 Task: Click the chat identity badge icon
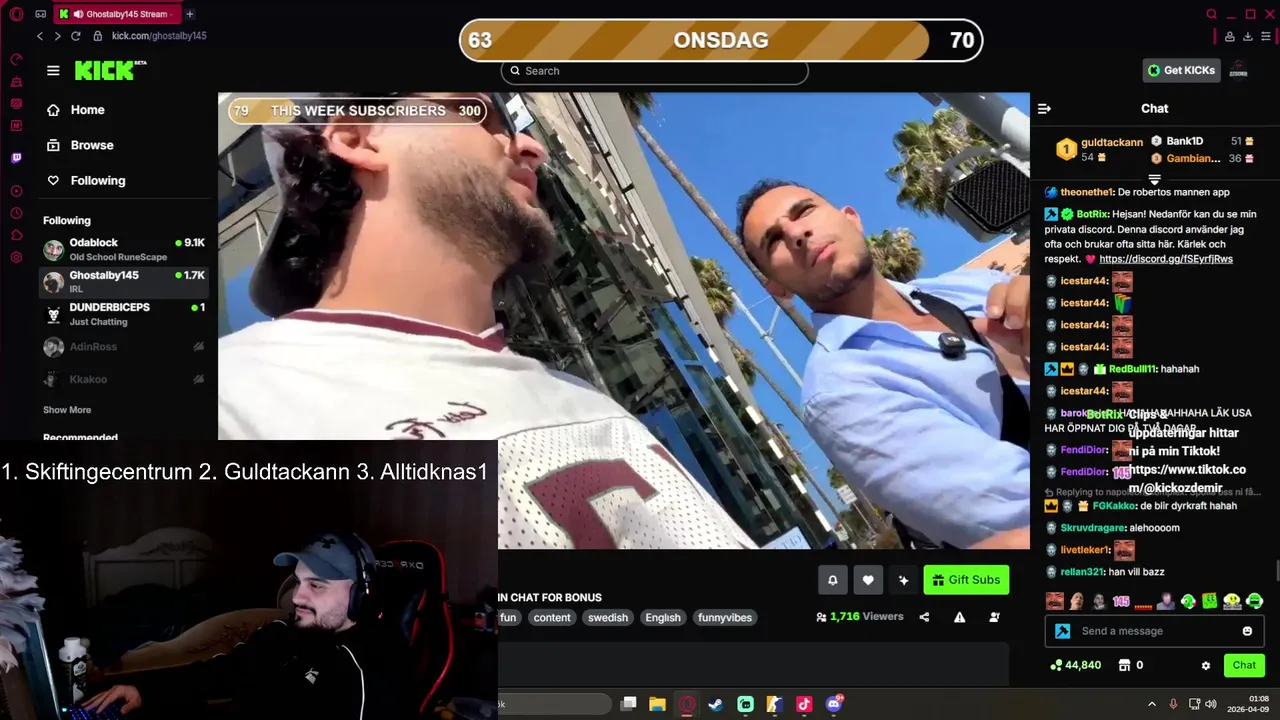1062,631
